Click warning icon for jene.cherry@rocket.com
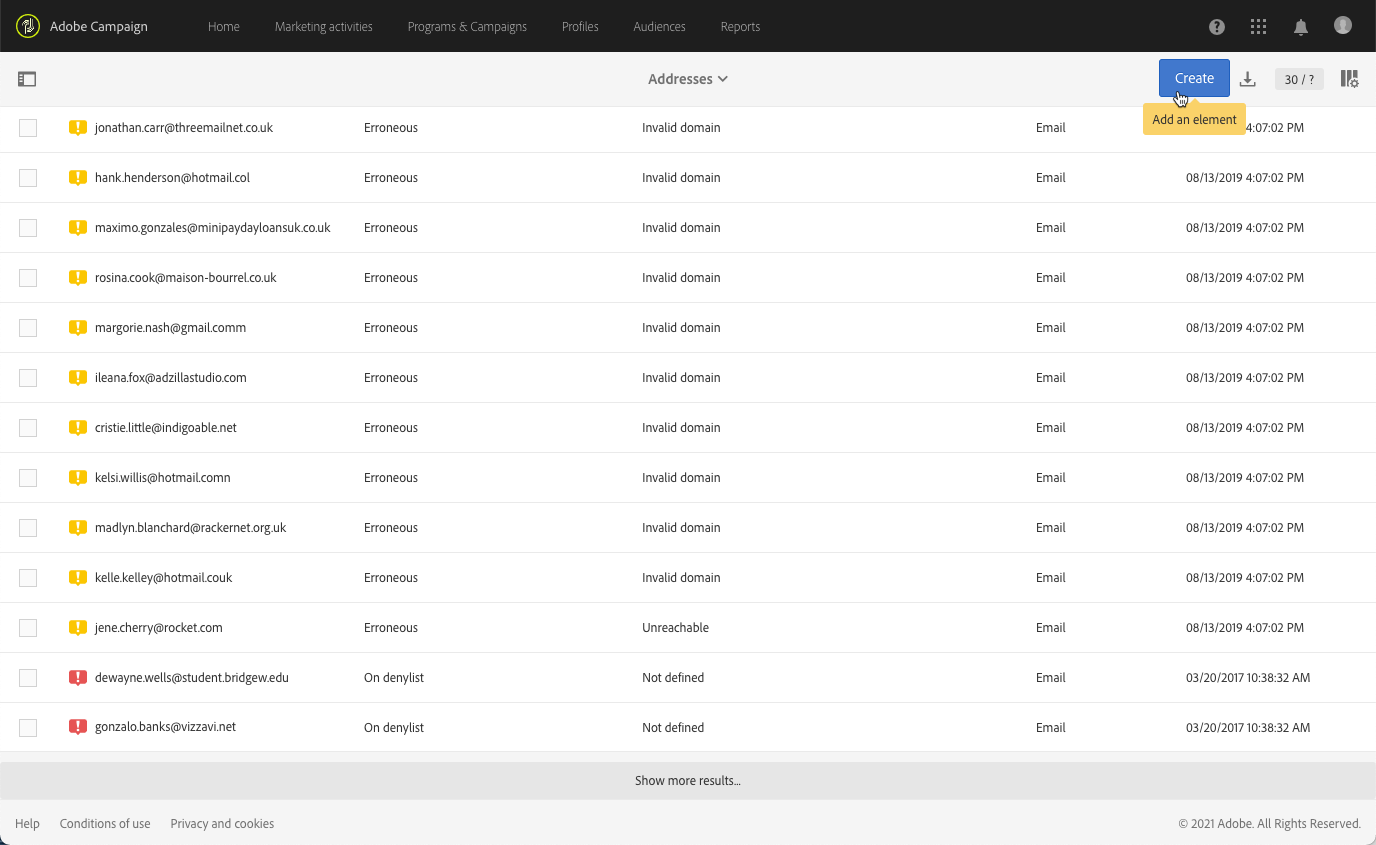The width and height of the screenshot is (1376, 845). click(x=78, y=628)
